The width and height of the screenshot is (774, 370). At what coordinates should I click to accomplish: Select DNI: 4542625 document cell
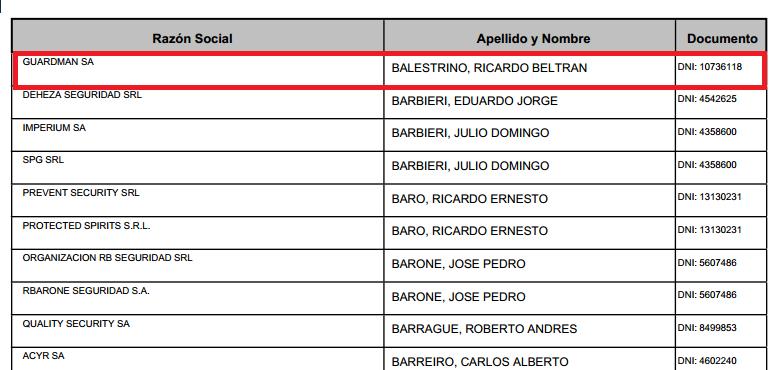(707, 99)
